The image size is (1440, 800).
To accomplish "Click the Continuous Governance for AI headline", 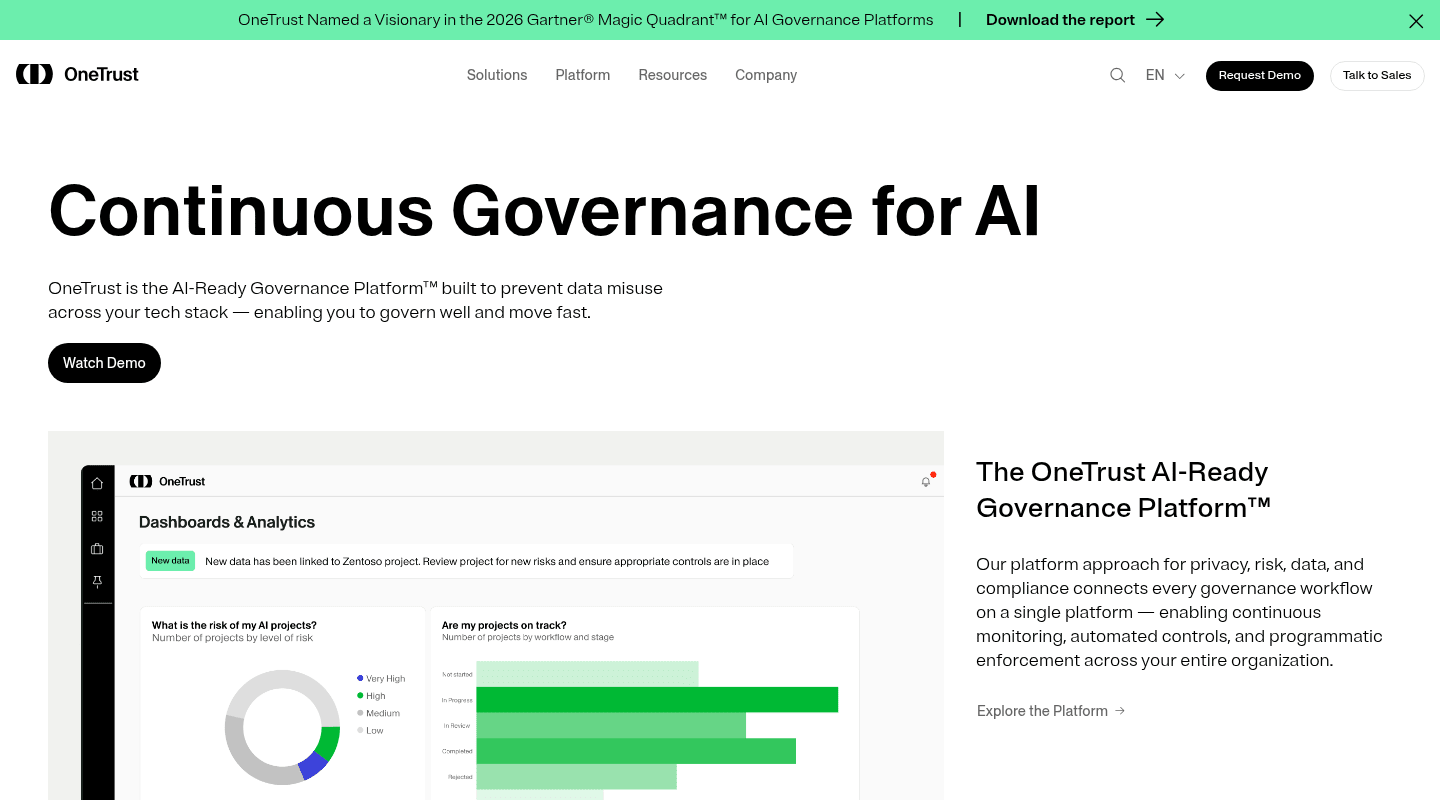I will pos(544,211).
